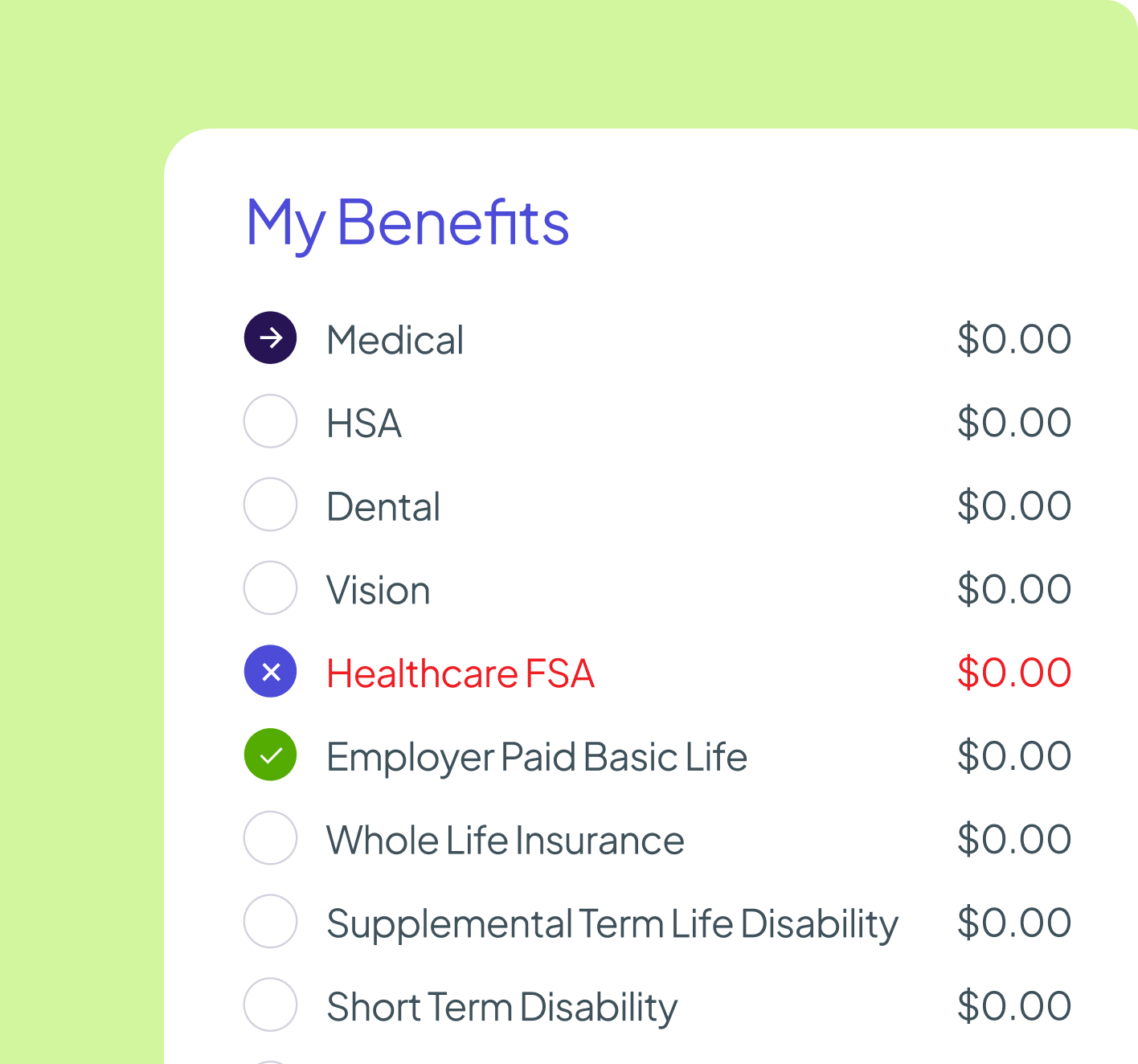
Task: Open the Medical benefit item
Action: 395,340
